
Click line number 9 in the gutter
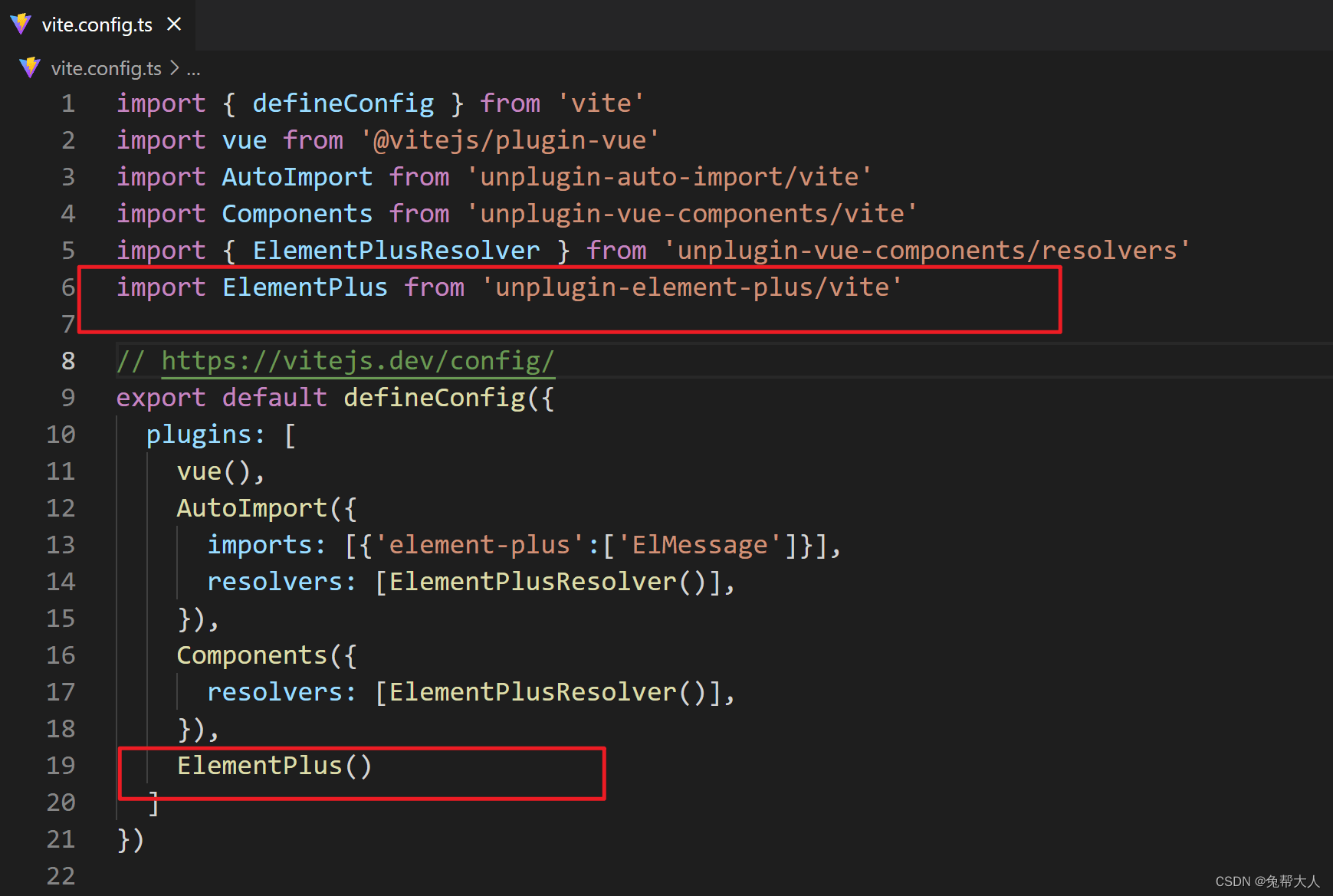click(68, 398)
